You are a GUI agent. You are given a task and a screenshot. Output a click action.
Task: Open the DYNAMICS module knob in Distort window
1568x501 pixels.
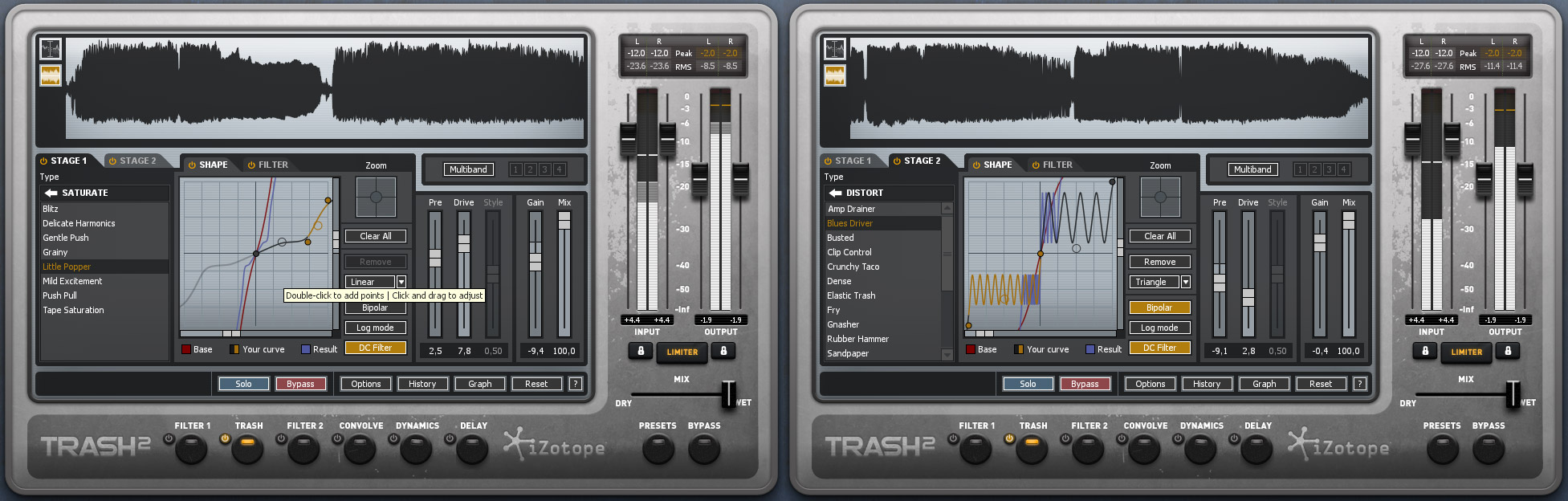coord(1200,449)
